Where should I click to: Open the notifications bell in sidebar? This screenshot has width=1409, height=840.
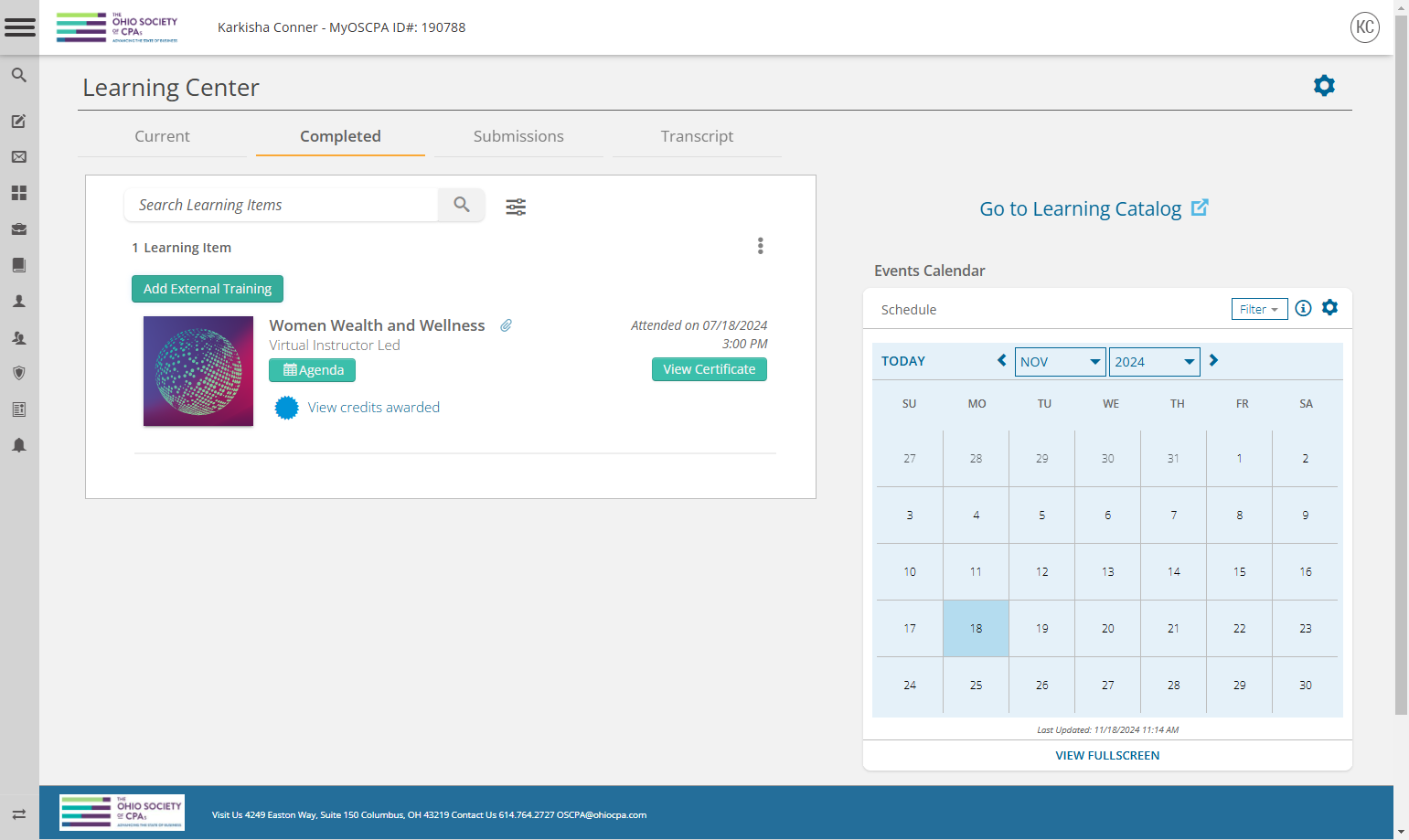18,445
